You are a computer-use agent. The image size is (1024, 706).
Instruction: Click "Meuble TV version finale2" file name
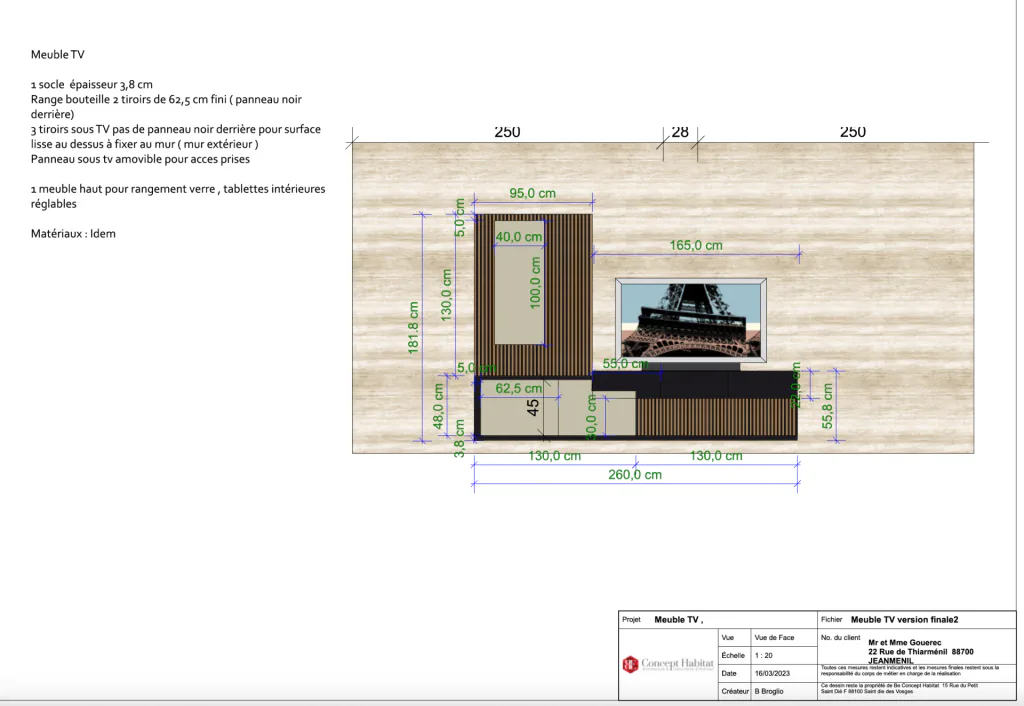904,620
